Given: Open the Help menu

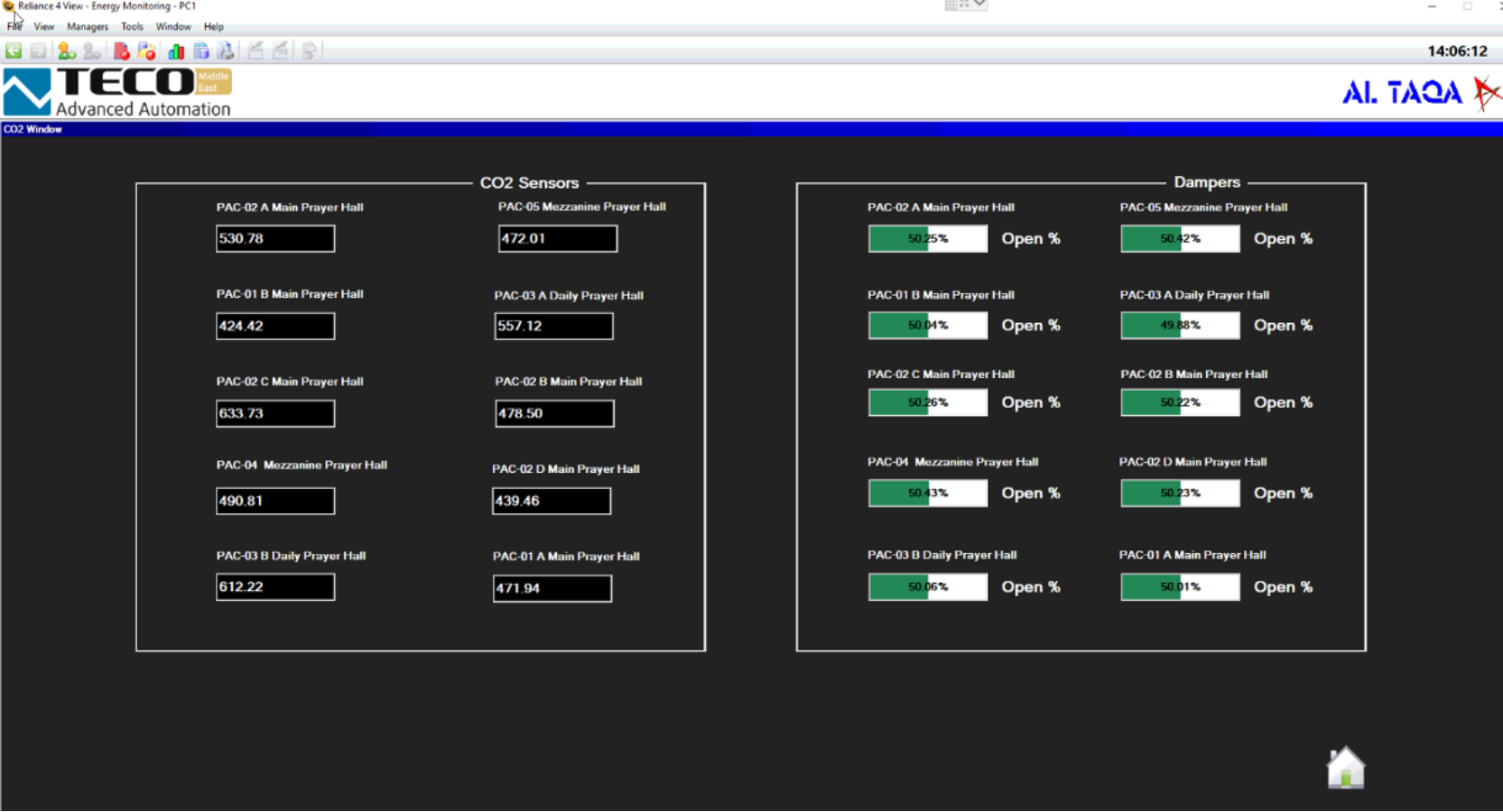Looking at the screenshot, I should click(213, 27).
